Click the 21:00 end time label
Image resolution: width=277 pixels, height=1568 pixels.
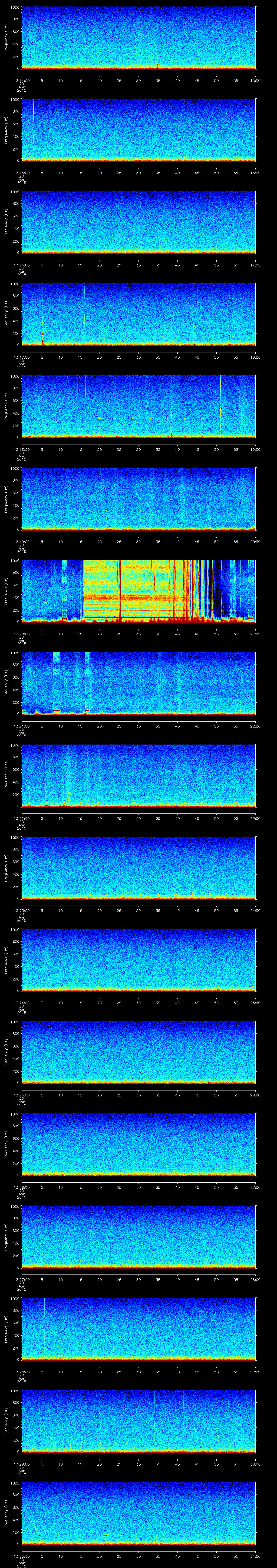click(256, 634)
